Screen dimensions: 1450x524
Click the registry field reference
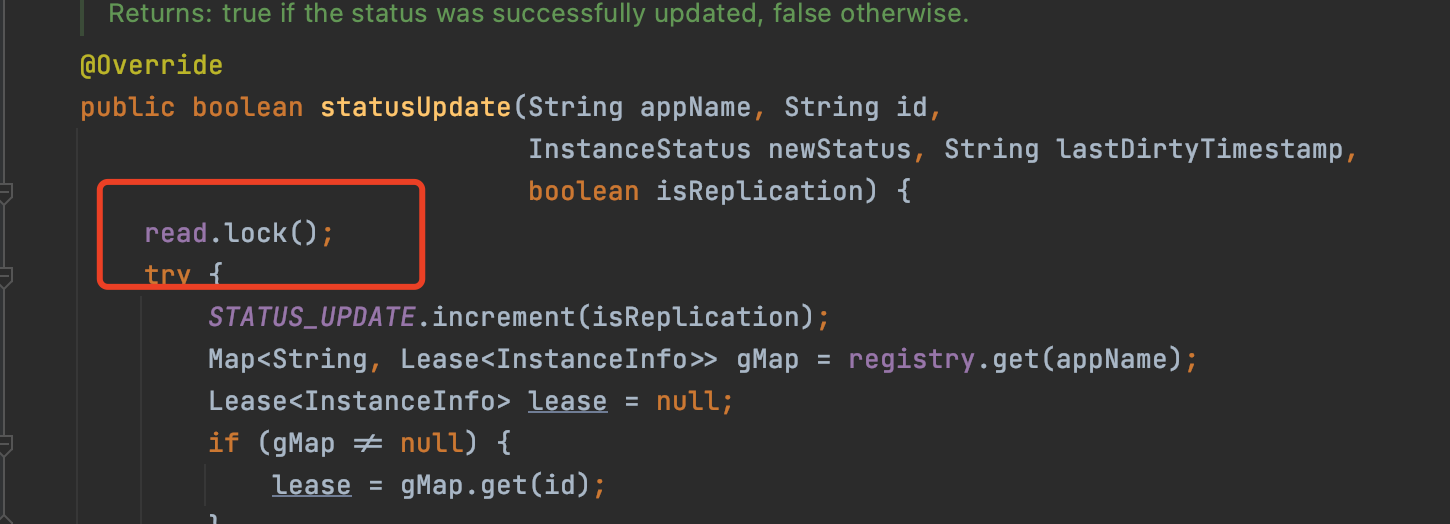click(911, 359)
